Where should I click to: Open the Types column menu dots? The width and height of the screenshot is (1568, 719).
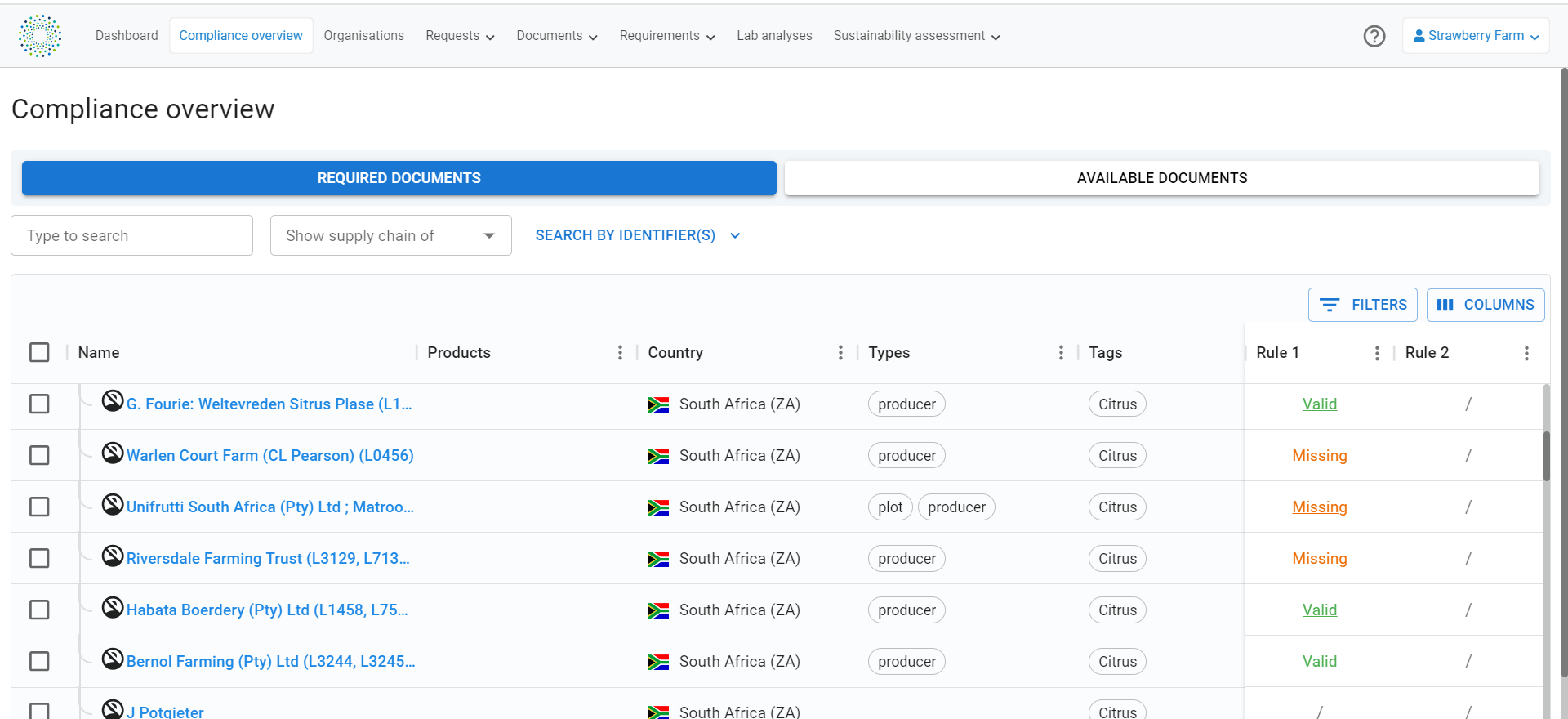[x=1061, y=352]
